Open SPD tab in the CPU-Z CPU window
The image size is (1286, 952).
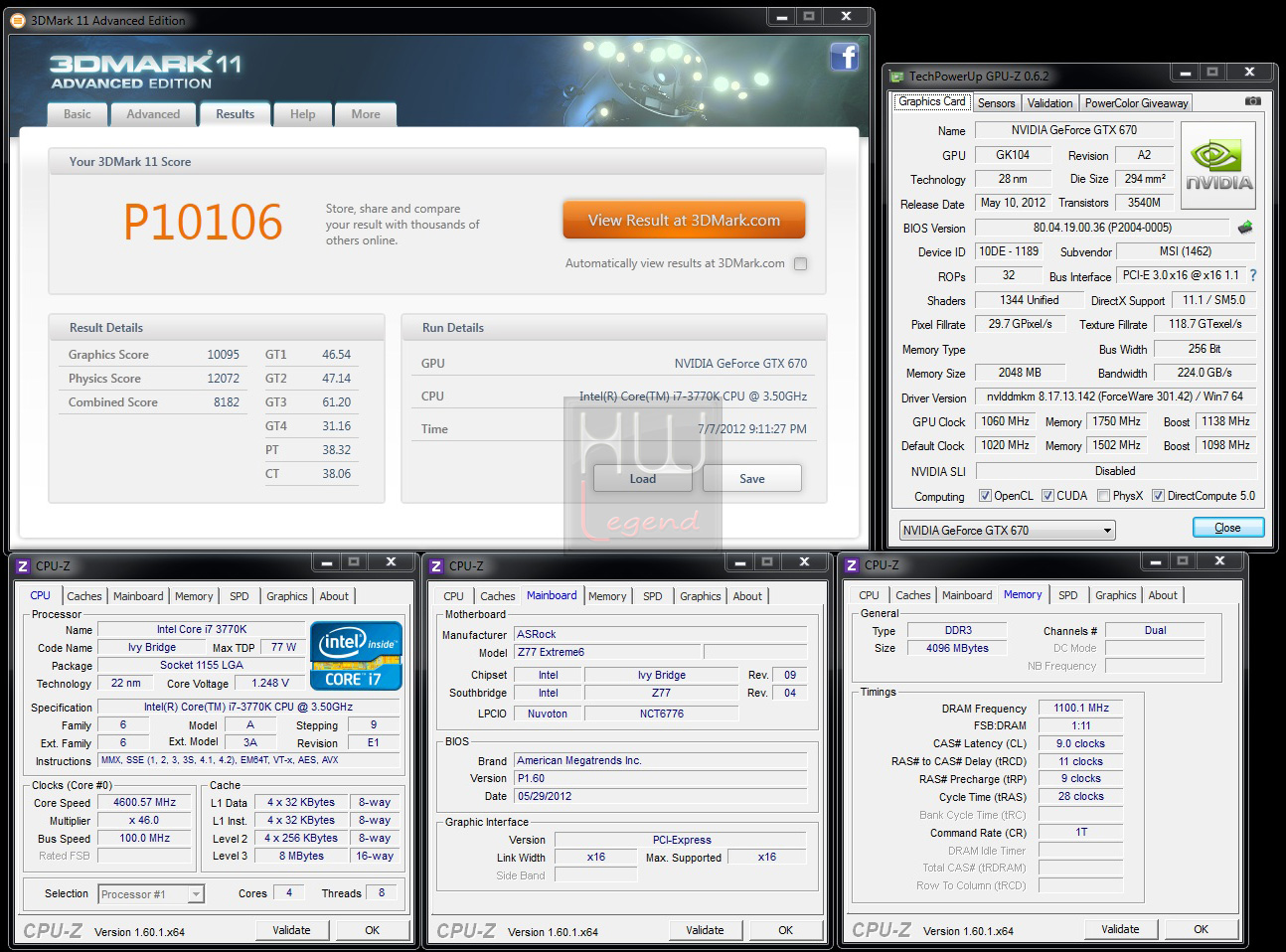240,596
